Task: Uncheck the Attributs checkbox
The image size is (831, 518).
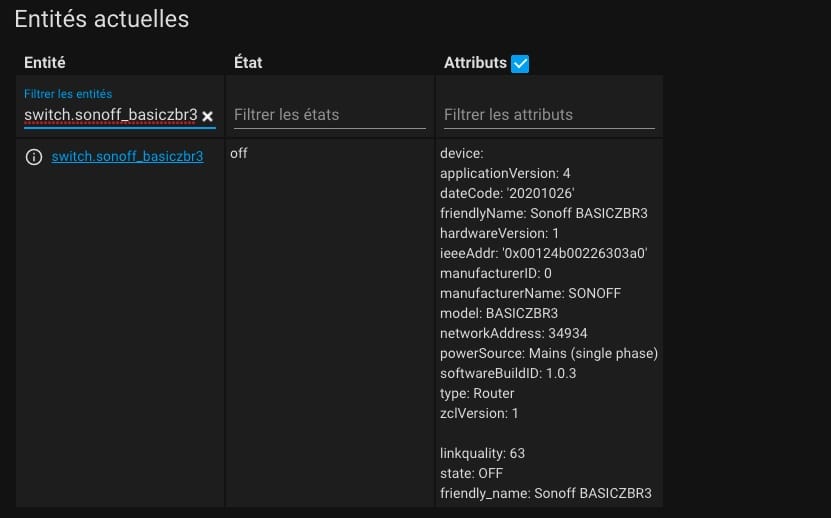Action: tap(520, 64)
